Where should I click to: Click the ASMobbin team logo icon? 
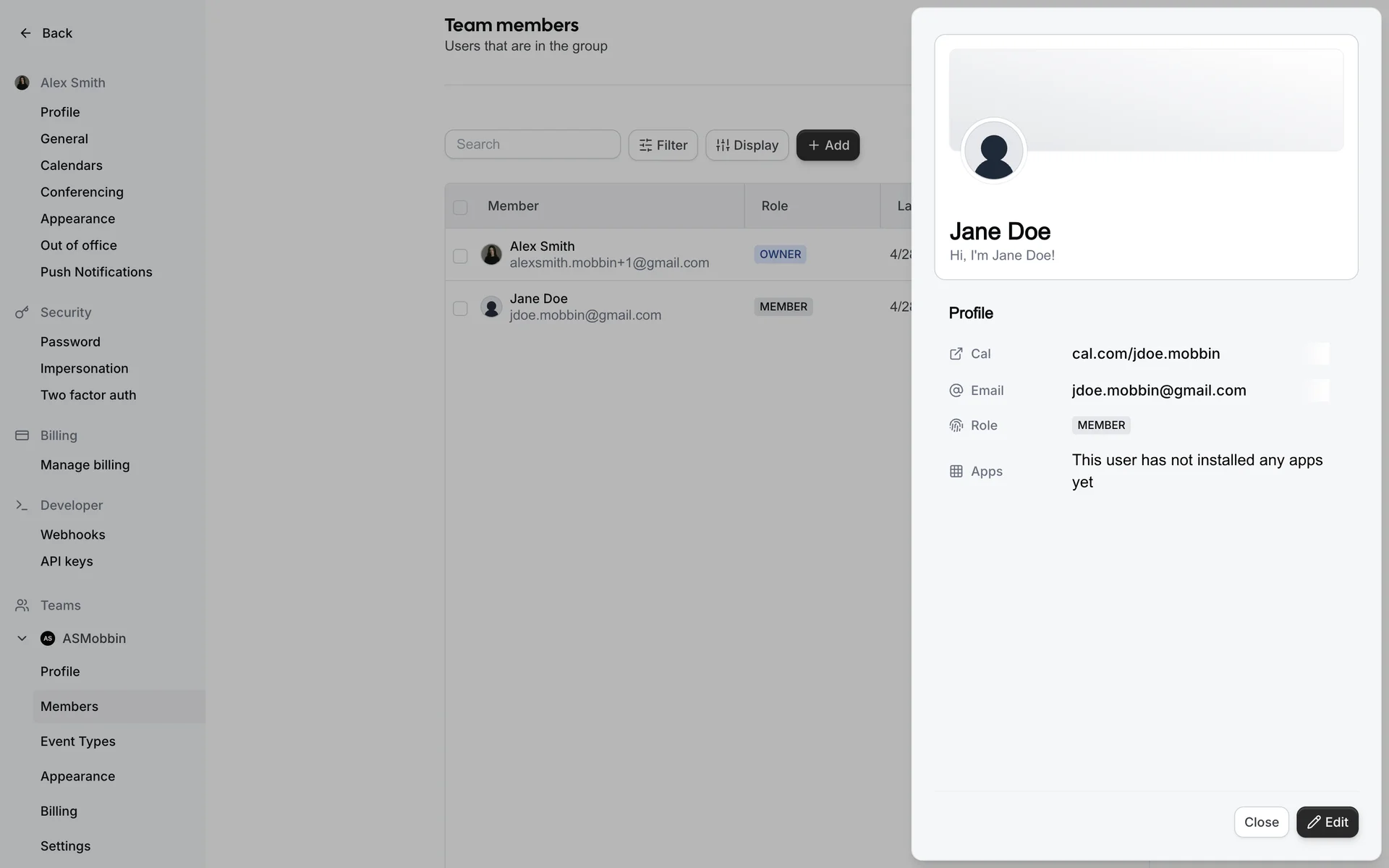[48, 639]
